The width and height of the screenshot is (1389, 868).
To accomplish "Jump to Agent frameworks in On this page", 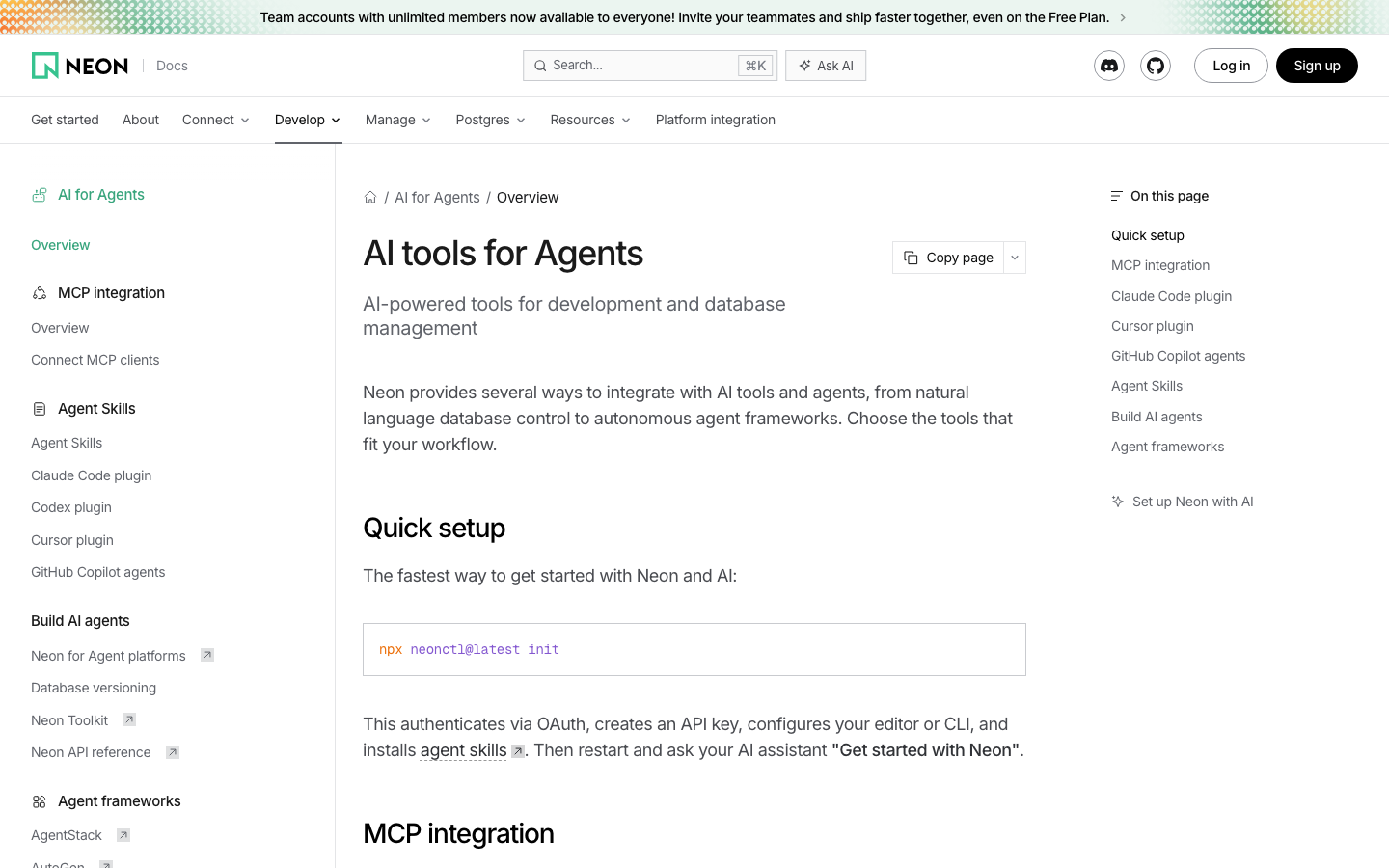I will pyautogui.click(x=1168, y=447).
